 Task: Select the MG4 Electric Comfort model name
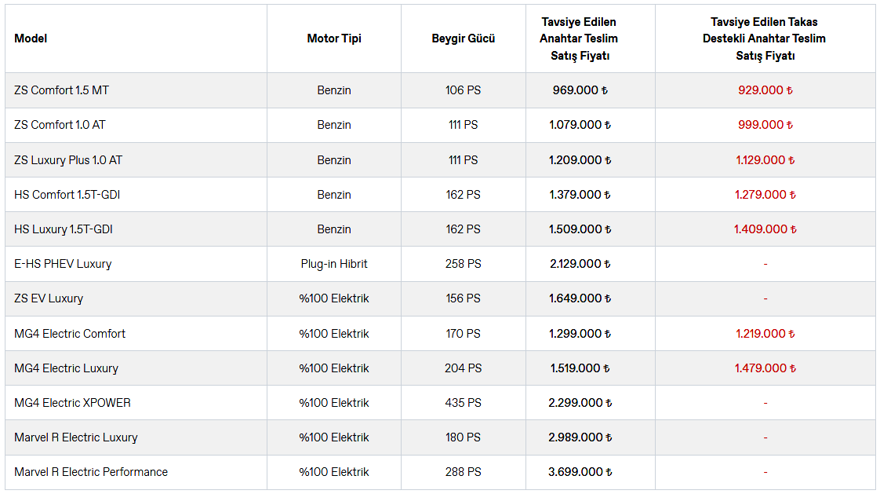tap(70, 333)
